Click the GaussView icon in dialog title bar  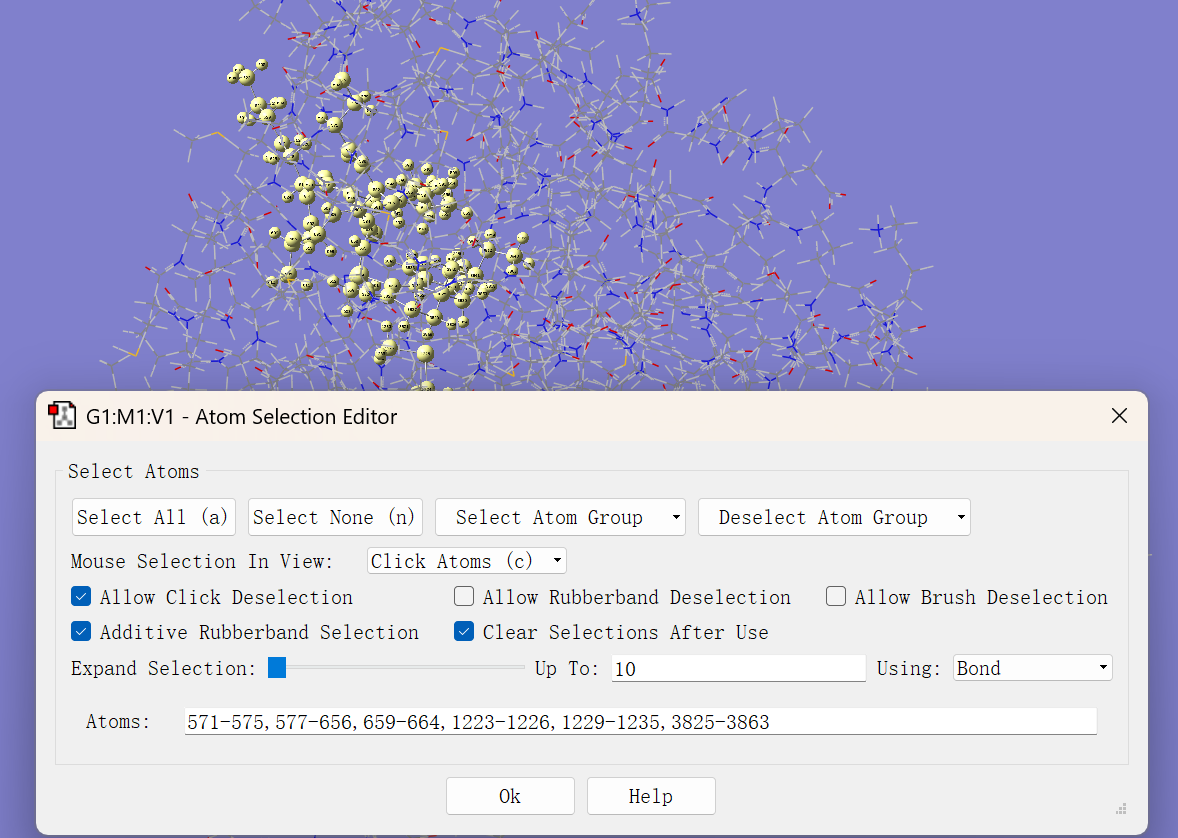click(x=62, y=416)
